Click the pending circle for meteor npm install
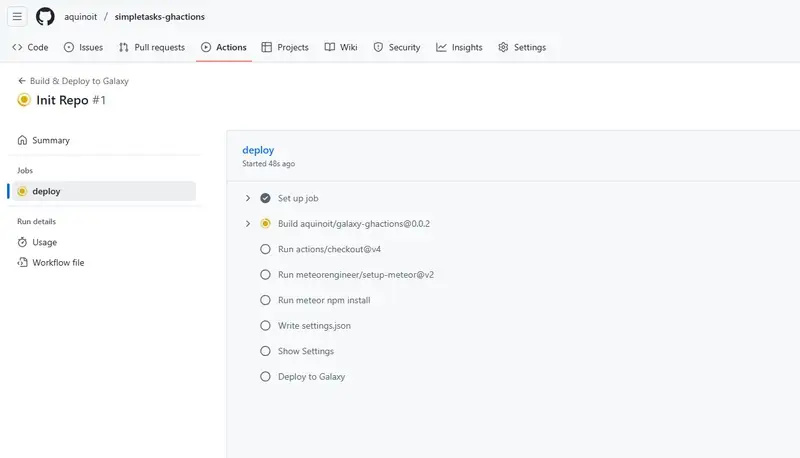 coord(265,300)
